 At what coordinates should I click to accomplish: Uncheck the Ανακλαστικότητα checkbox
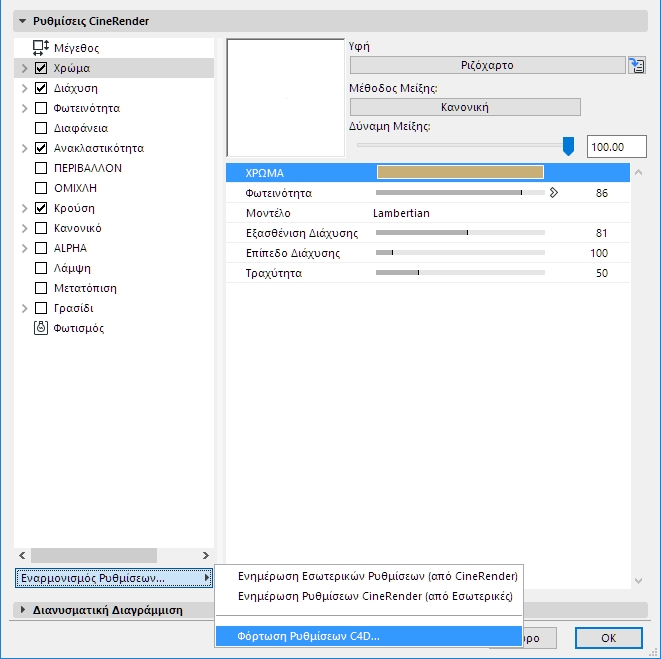[41, 148]
